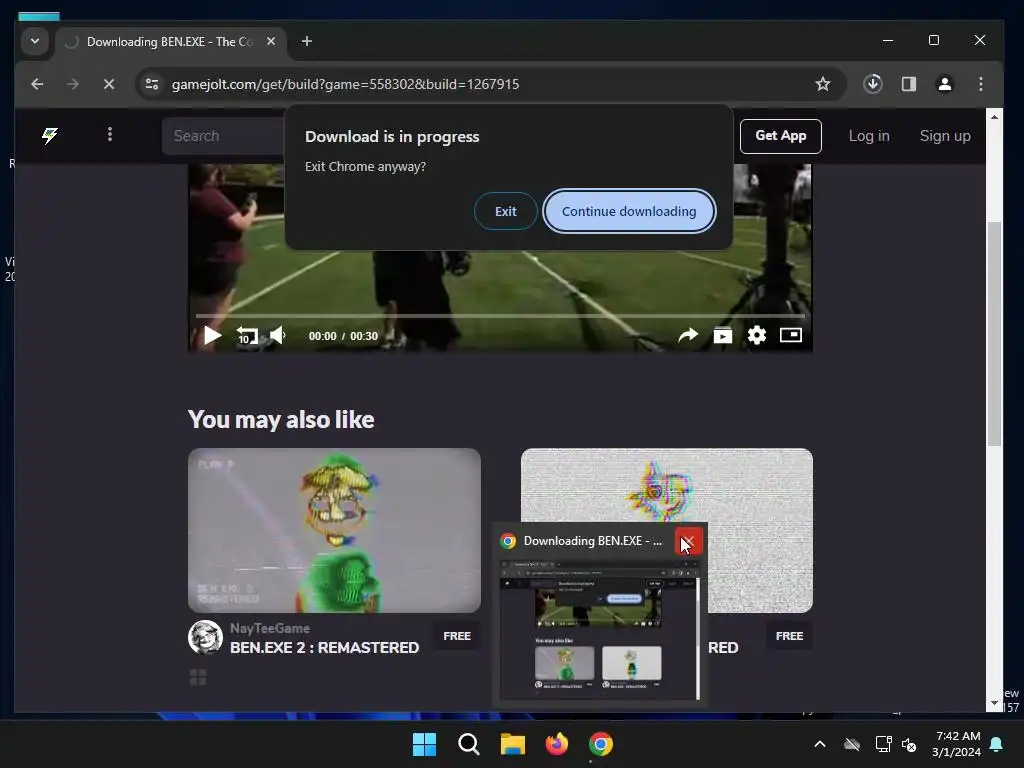Open File Explorer from taskbar
This screenshot has height=768, width=1024.
click(513, 744)
